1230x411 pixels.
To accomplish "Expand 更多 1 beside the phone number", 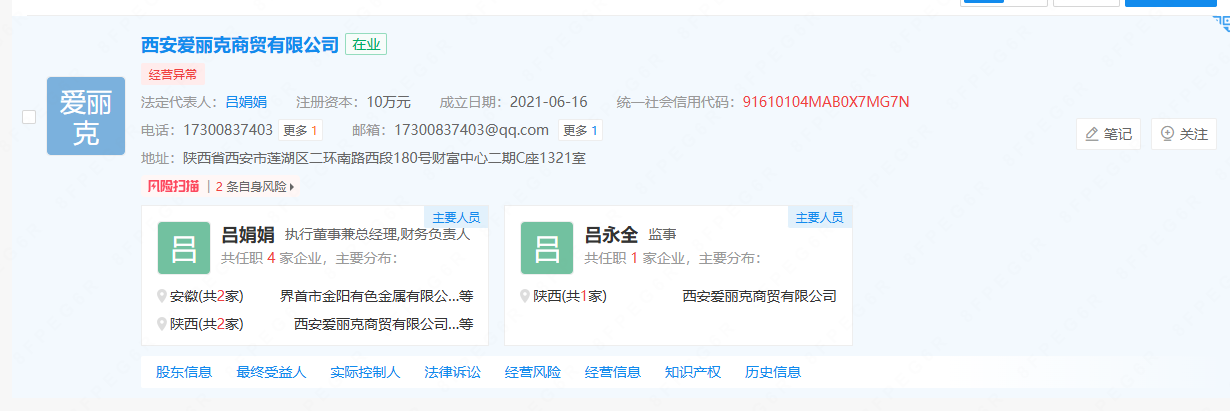I will point(300,130).
